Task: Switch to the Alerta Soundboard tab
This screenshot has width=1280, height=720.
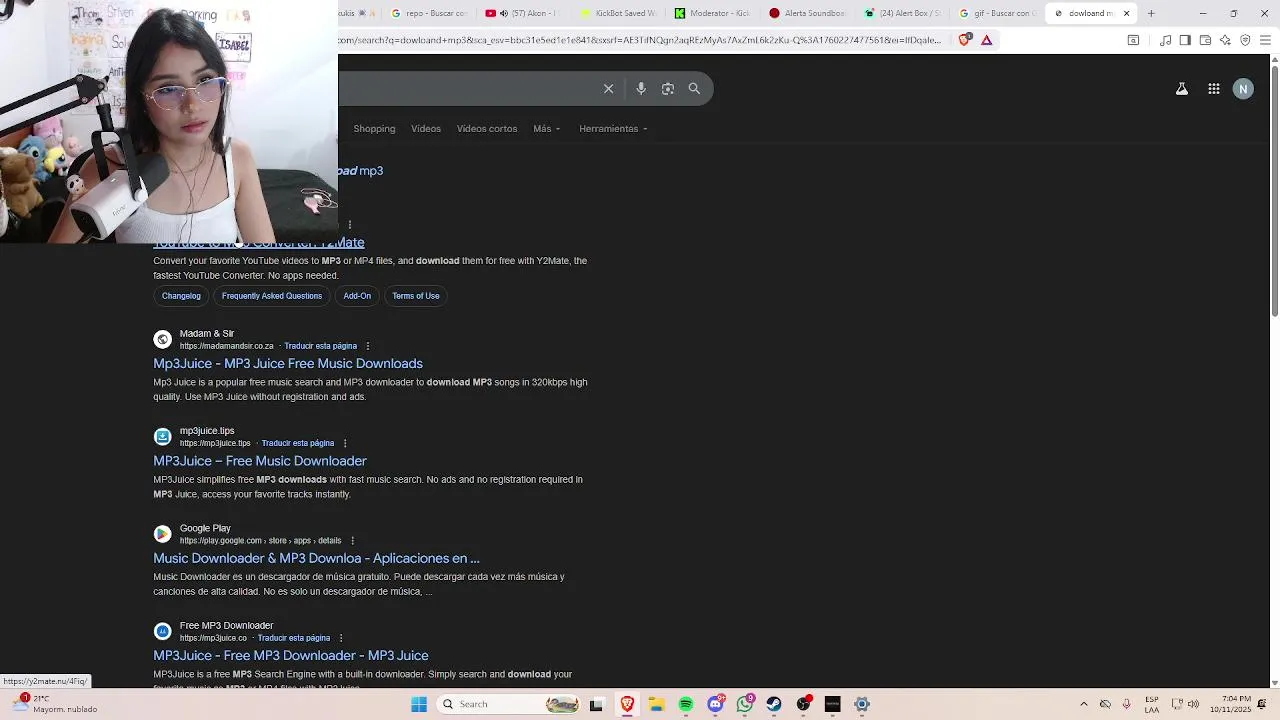Action: pyautogui.click(x=808, y=13)
